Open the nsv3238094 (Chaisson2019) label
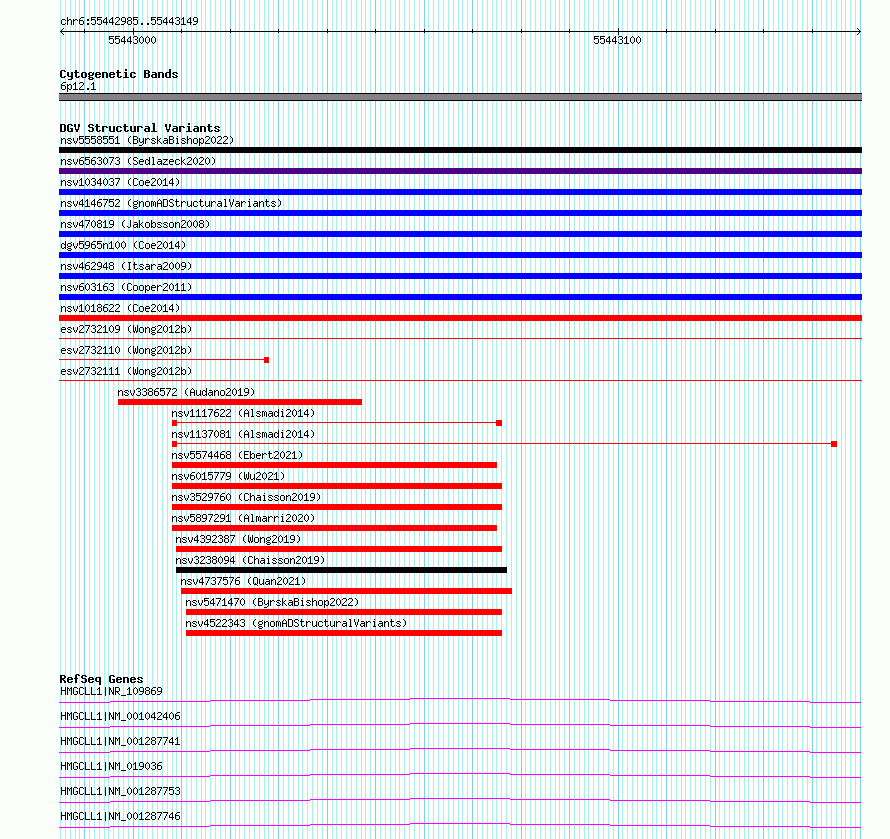Viewport: 890px width, 839px height. [x=250, y=560]
